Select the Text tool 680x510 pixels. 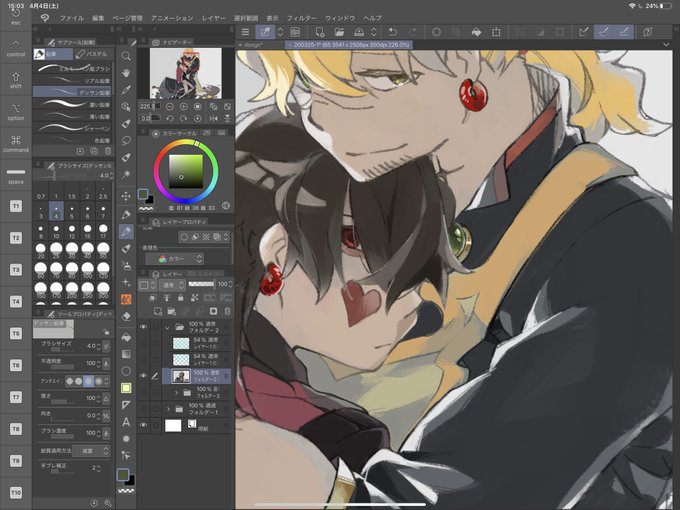pyautogui.click(x=126, y=422)
